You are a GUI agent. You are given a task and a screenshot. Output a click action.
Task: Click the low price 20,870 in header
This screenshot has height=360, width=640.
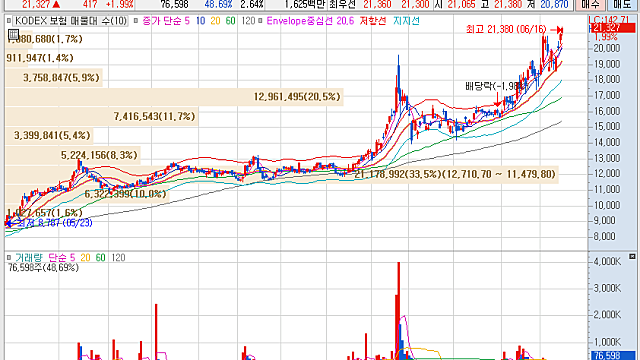point(554,4)
